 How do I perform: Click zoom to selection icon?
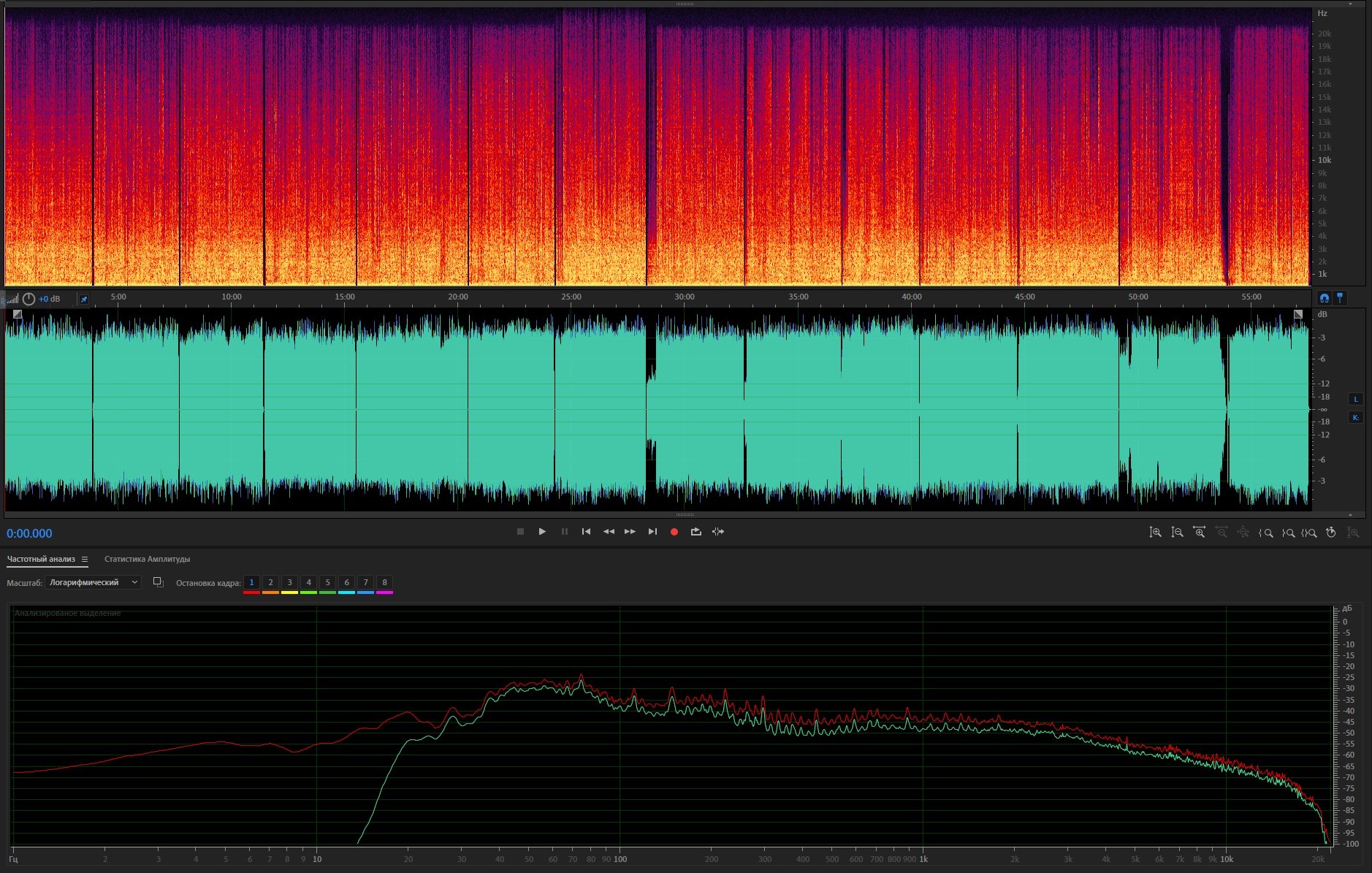click(x=1309, y=533)
